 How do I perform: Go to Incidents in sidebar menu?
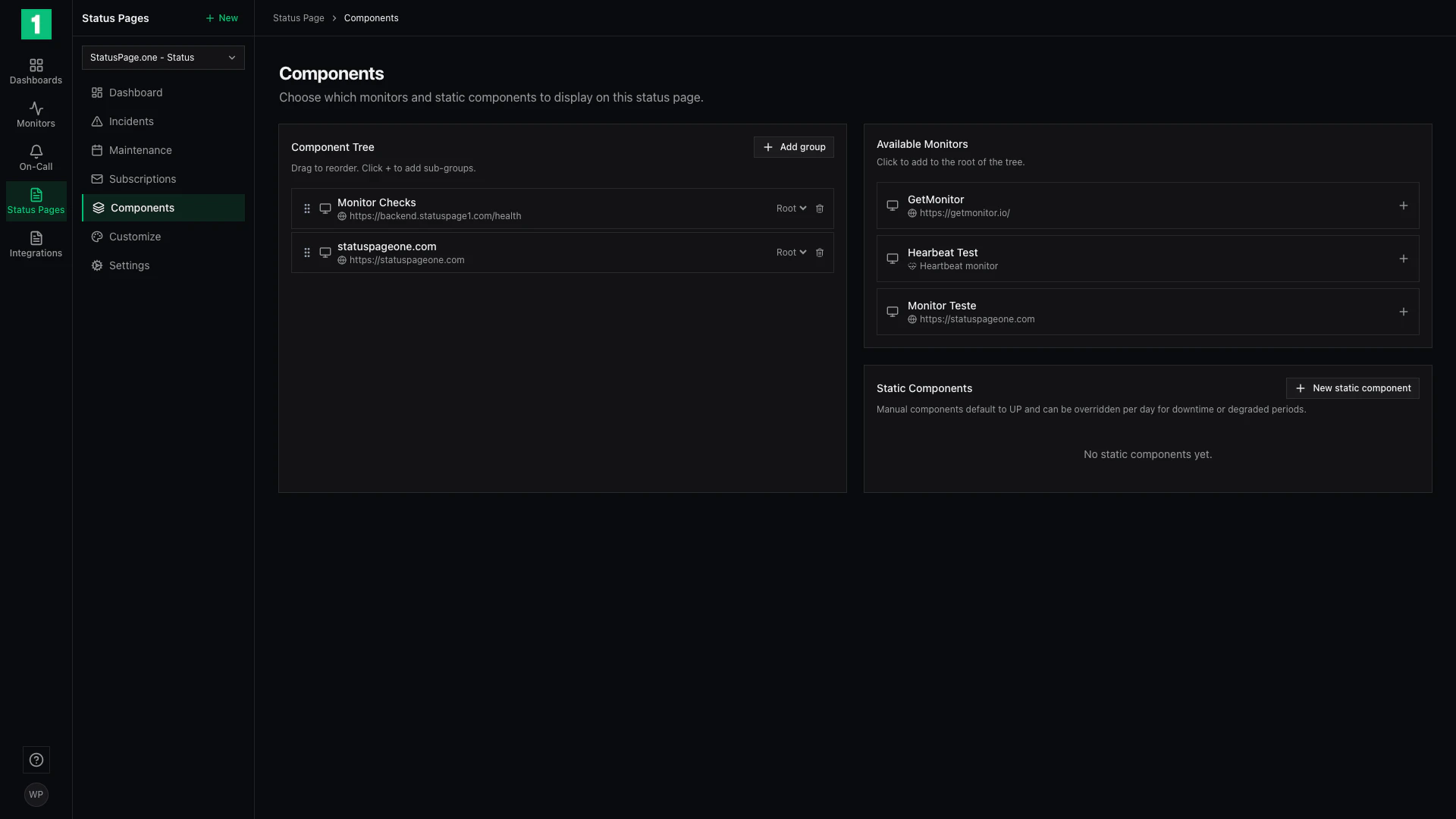[x=131, y=121]
